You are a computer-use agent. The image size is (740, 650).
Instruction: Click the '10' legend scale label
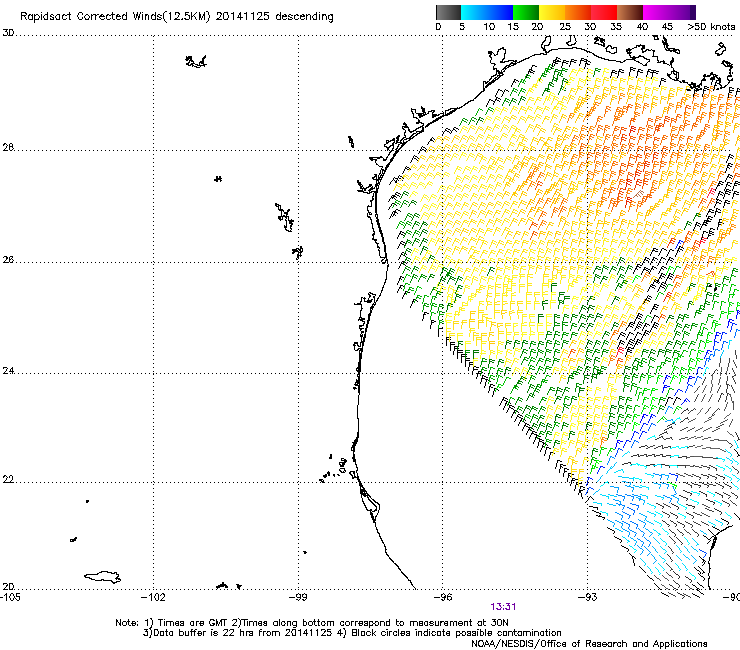click(x=489, y=27)
